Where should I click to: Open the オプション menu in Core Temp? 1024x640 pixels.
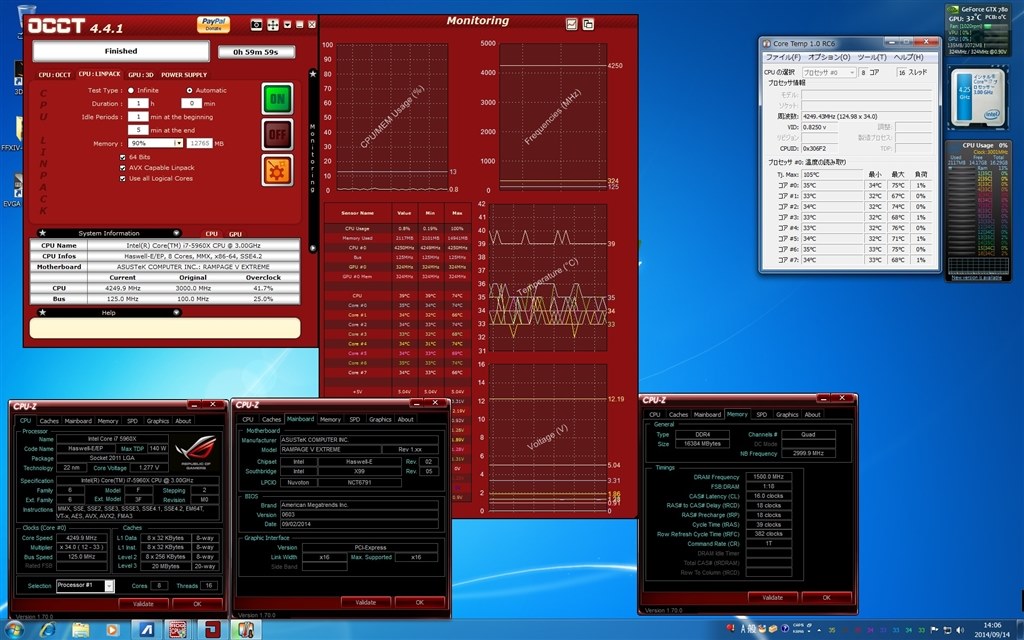click(x=828, y=57)
